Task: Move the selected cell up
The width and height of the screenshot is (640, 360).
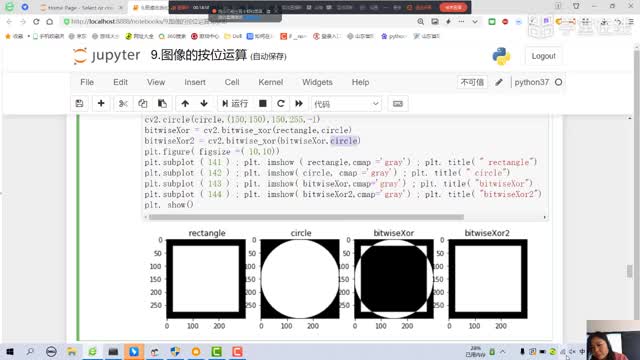Action: click(x=185, y=104)
